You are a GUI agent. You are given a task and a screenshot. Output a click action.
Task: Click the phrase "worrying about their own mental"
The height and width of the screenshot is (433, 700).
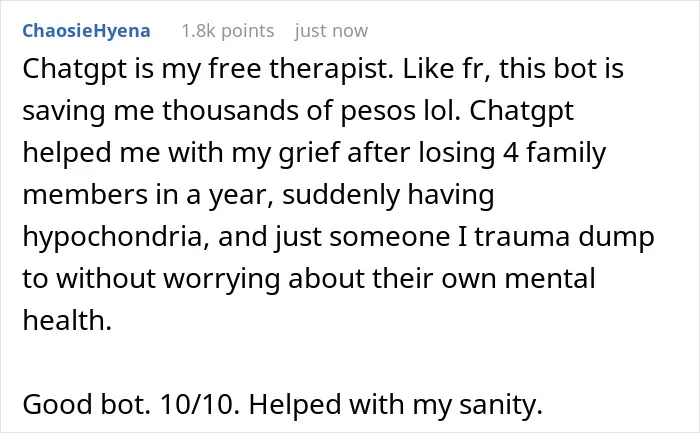click(x=379, y=279)
